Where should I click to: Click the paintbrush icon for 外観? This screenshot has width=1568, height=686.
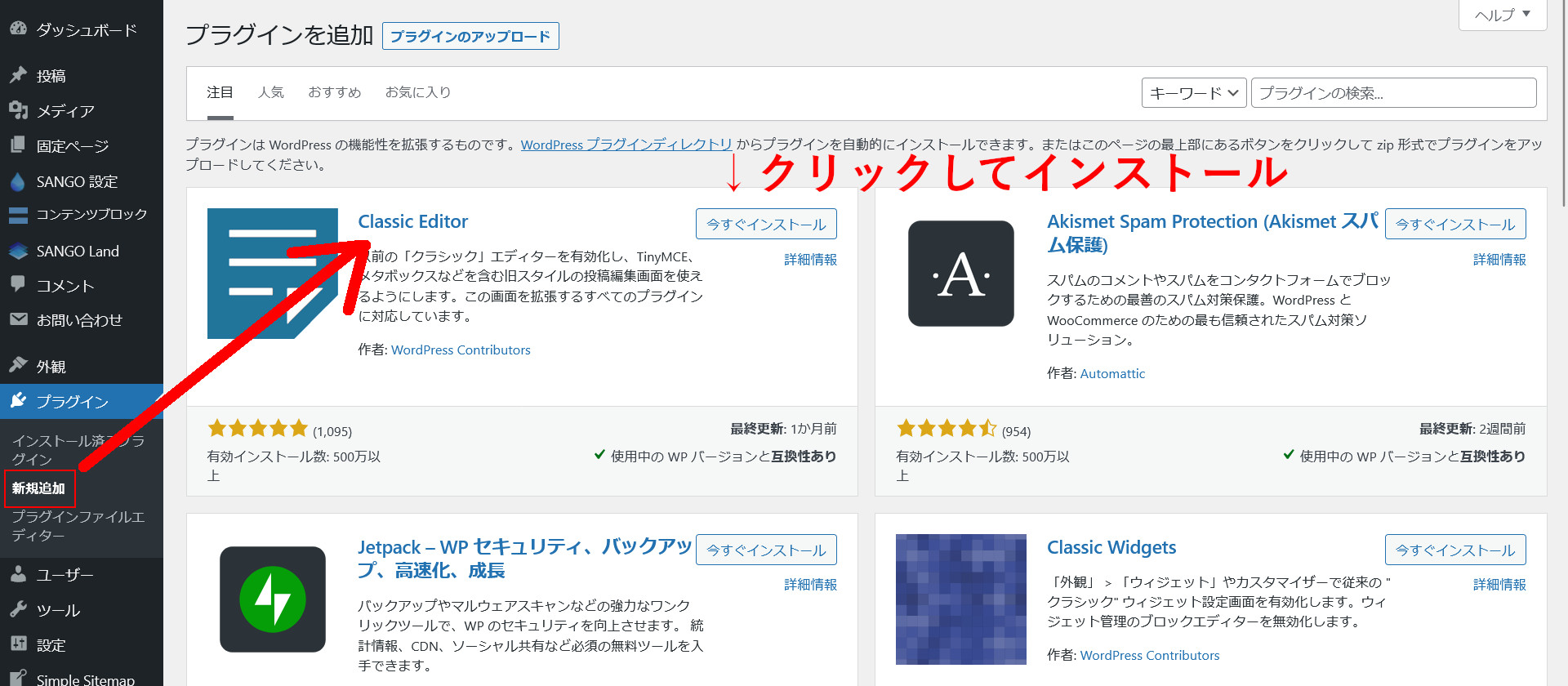[x=18, y=365]
